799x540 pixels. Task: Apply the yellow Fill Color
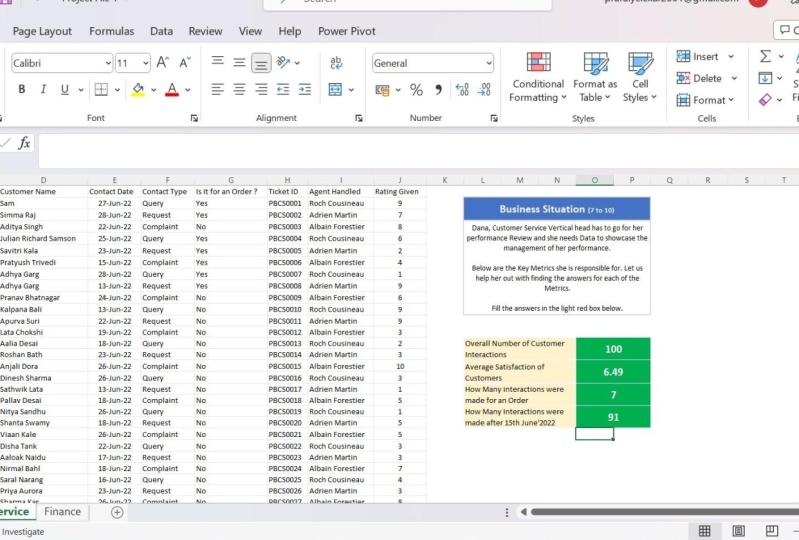click(x=138, y=90)
